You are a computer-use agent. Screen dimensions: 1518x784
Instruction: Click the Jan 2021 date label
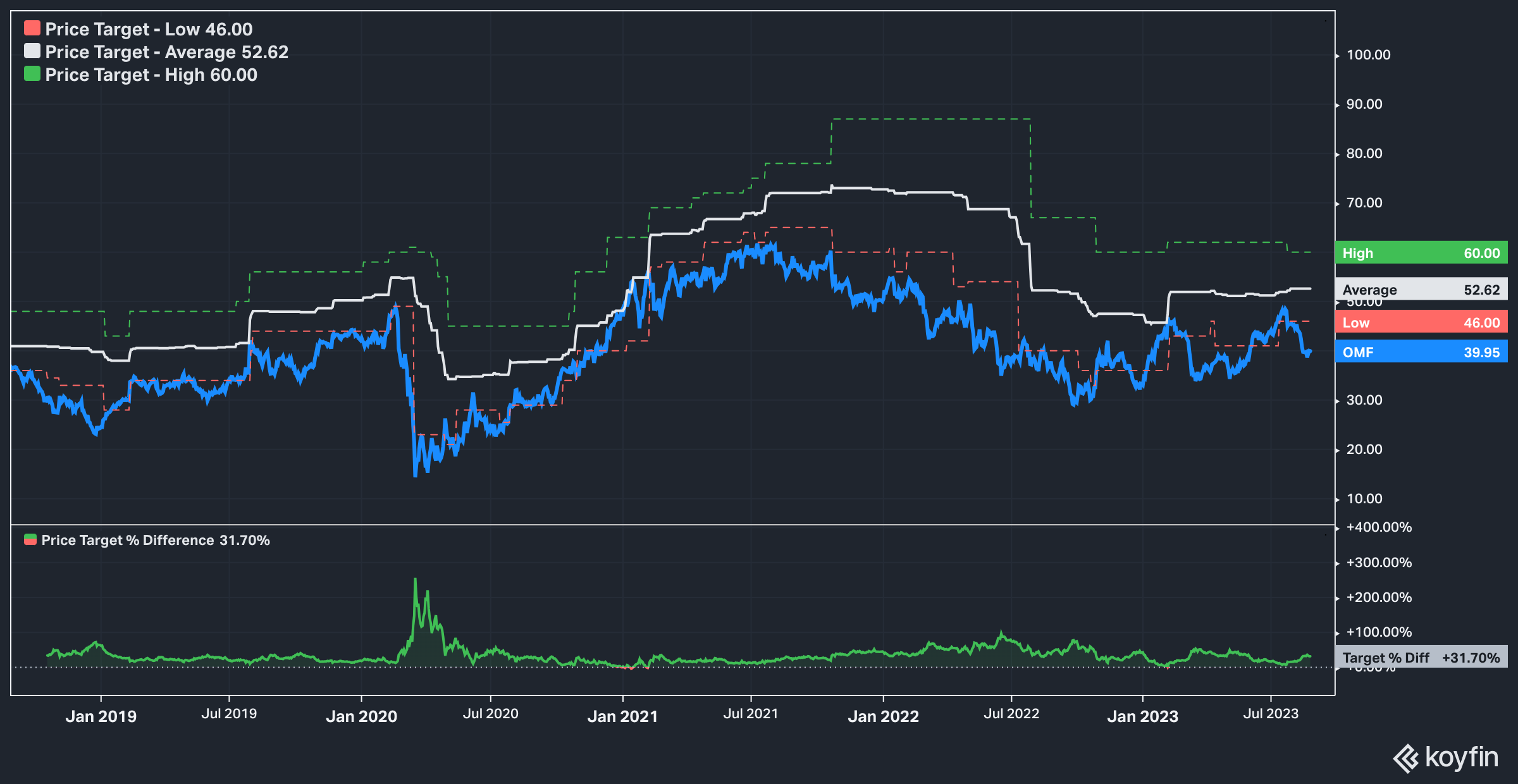622,716
